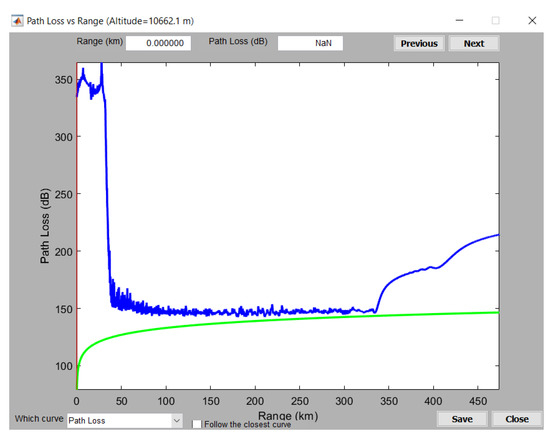Click the 350 tick on range axis
This screenshot has height=435, width=550.
tap(389, 401)
